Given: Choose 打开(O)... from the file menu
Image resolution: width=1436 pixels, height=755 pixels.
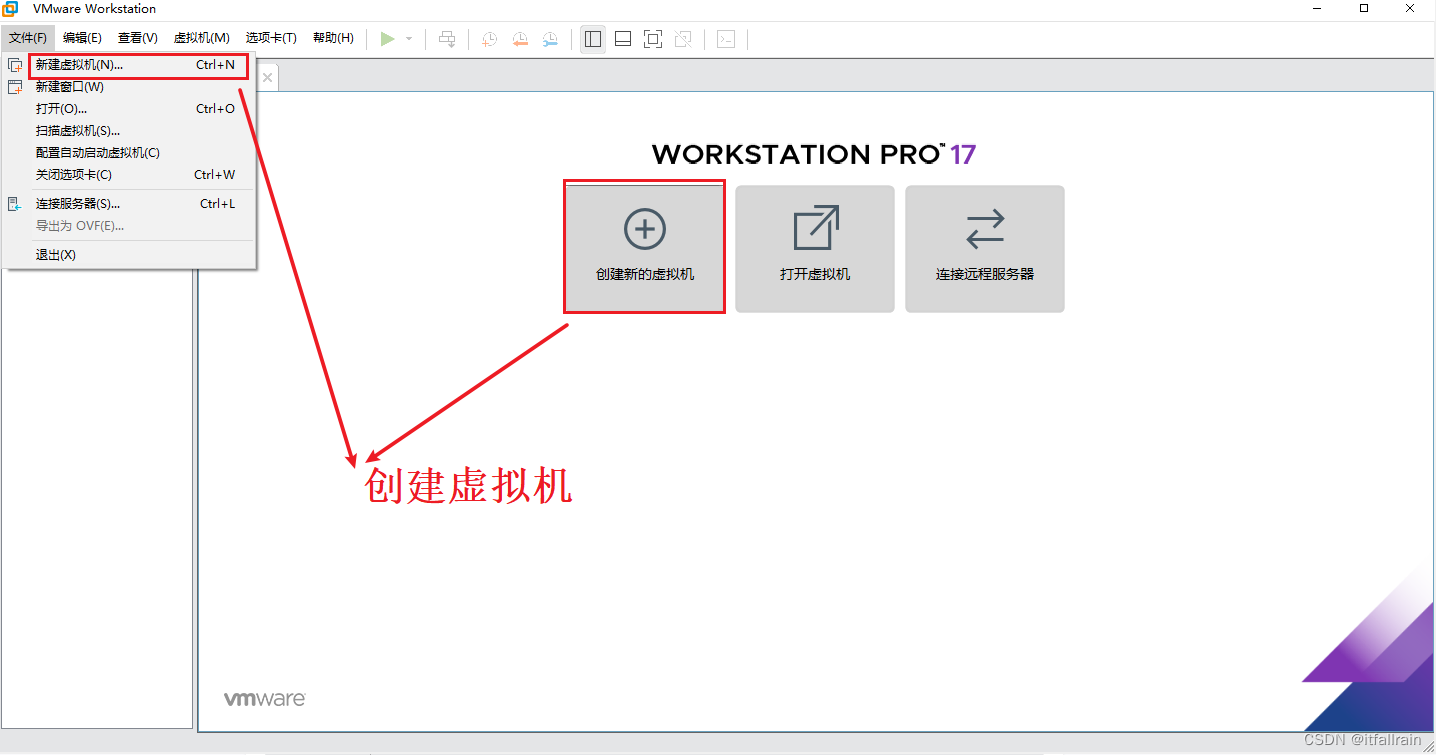Looking at the screenshot, I should pyautogui.click(x=129, y=109).
